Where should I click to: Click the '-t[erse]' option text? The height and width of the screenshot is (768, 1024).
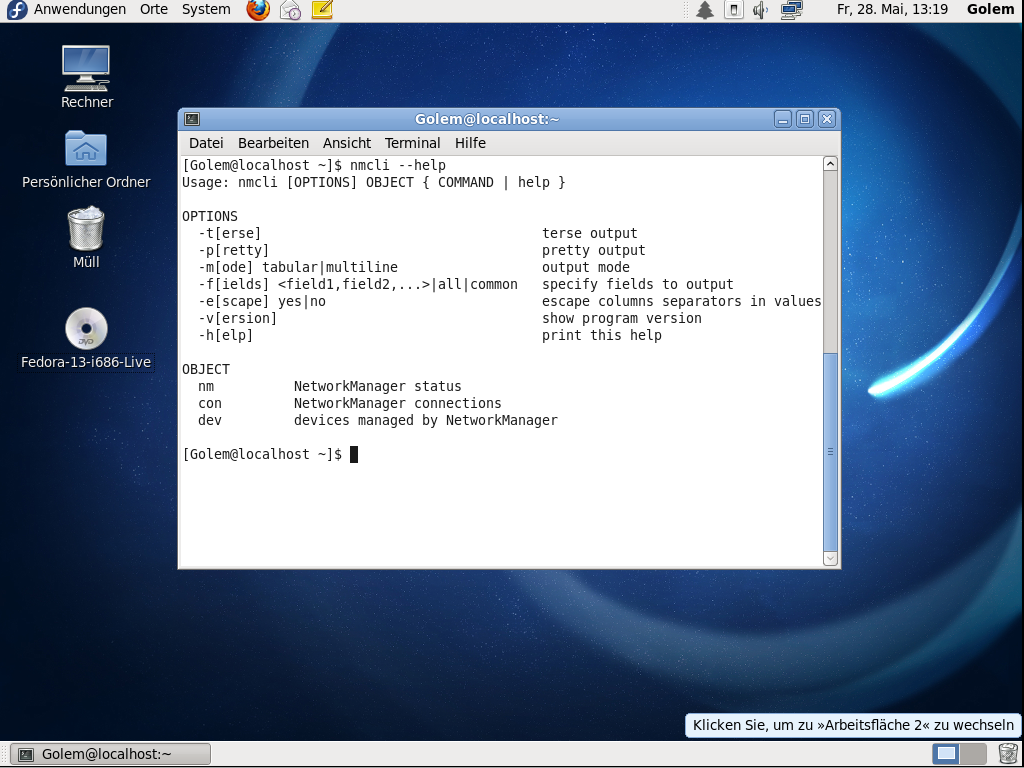tap(229, 233)
